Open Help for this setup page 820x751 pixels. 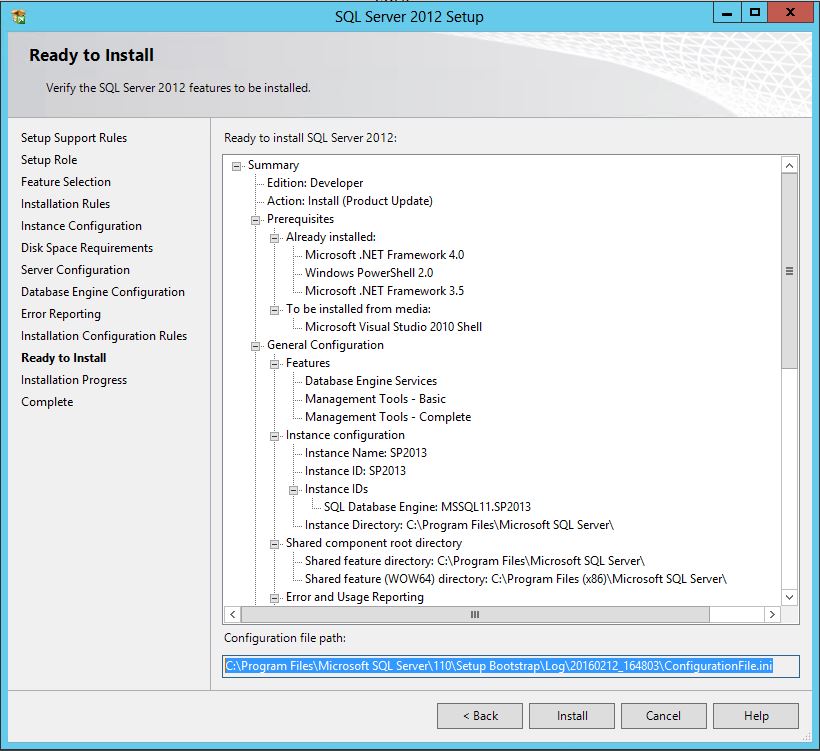[756, 716]
